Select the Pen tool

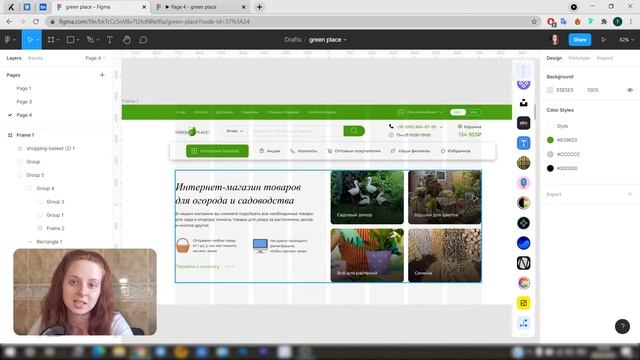pos(90,40)
